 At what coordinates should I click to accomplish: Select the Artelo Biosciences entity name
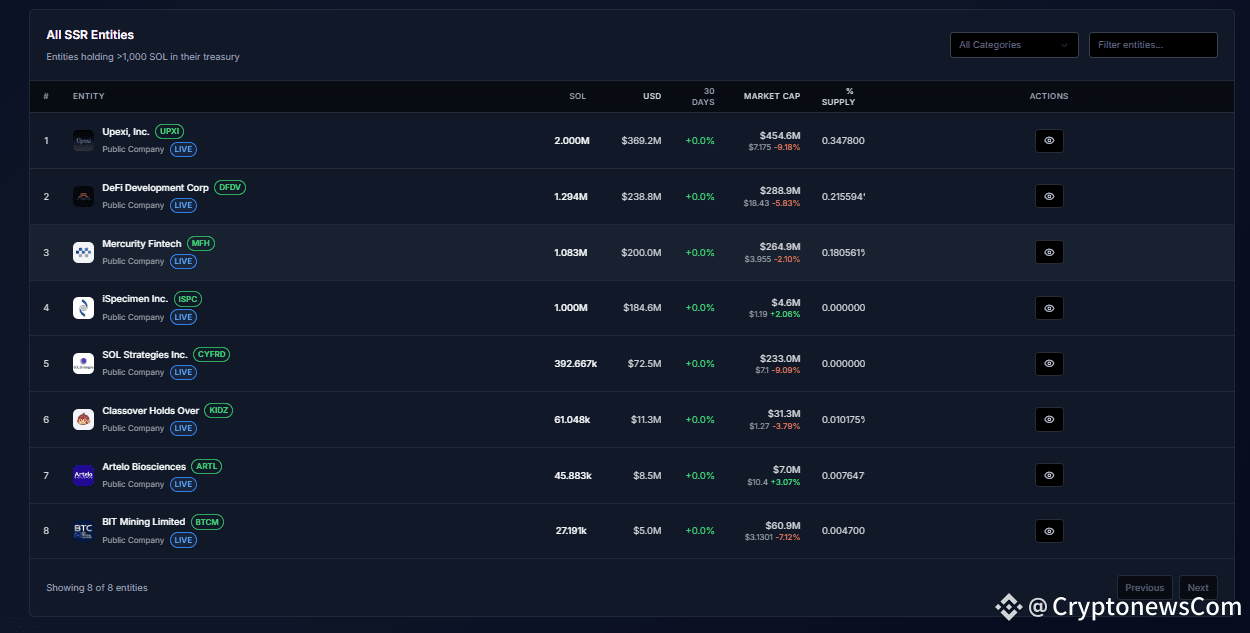click(144, 467)
